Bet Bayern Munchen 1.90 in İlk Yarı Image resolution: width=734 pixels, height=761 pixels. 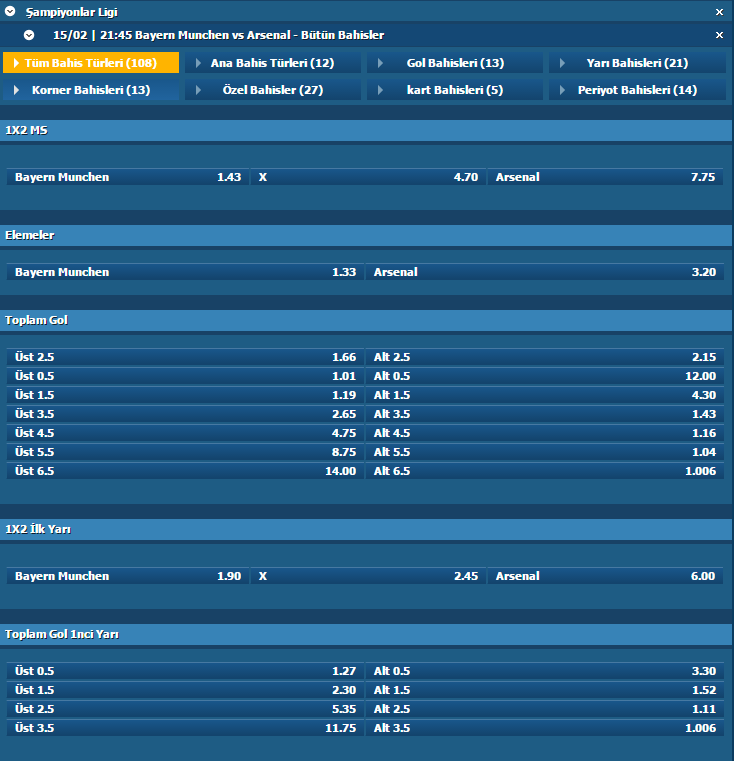(x=128, y=576)
